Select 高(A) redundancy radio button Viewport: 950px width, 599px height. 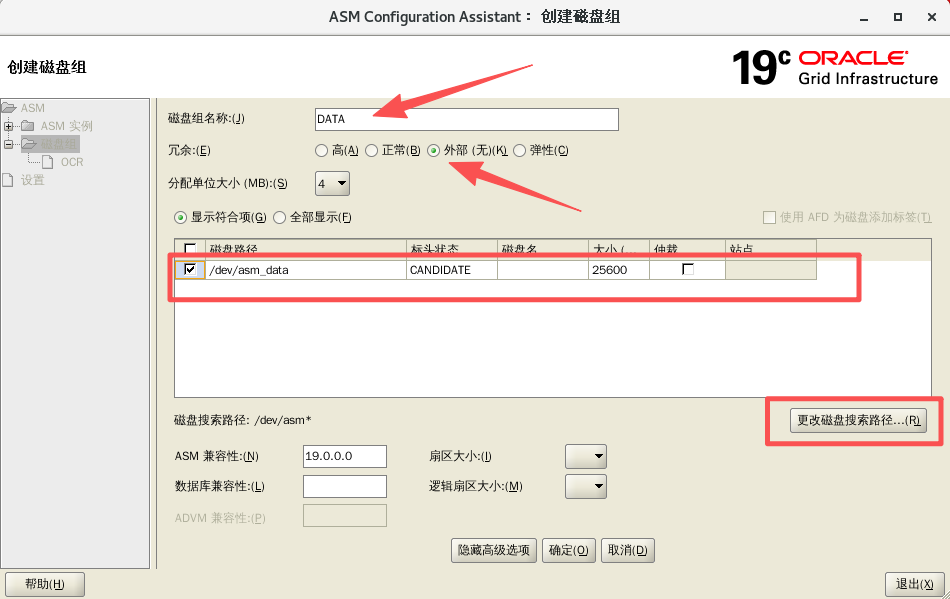[x=321, y=151]
